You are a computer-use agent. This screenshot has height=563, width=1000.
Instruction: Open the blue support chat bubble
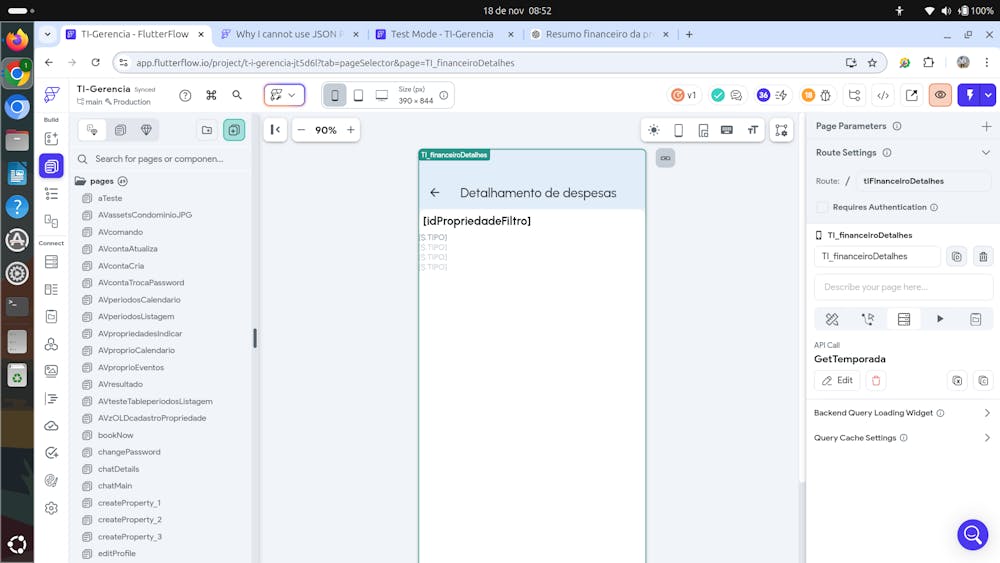[x=973, y=535]
